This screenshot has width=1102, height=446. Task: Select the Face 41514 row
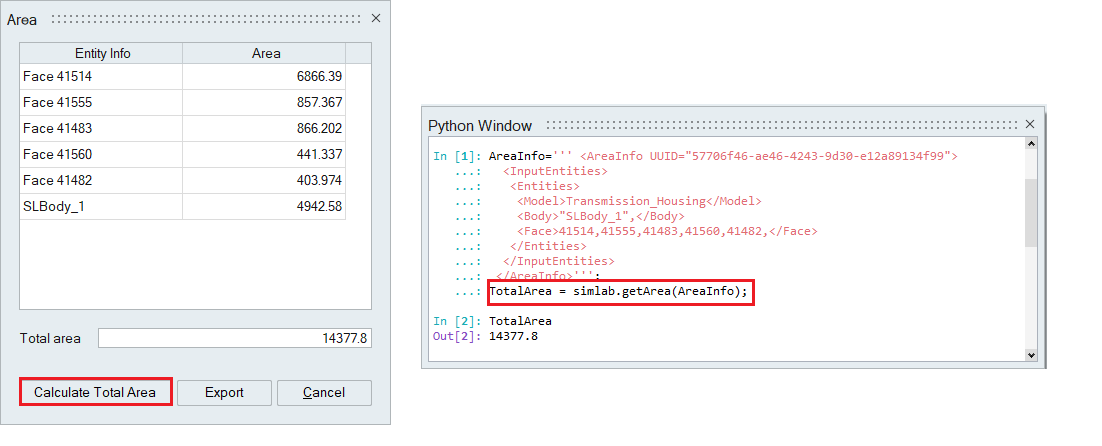tap(101, 76)
